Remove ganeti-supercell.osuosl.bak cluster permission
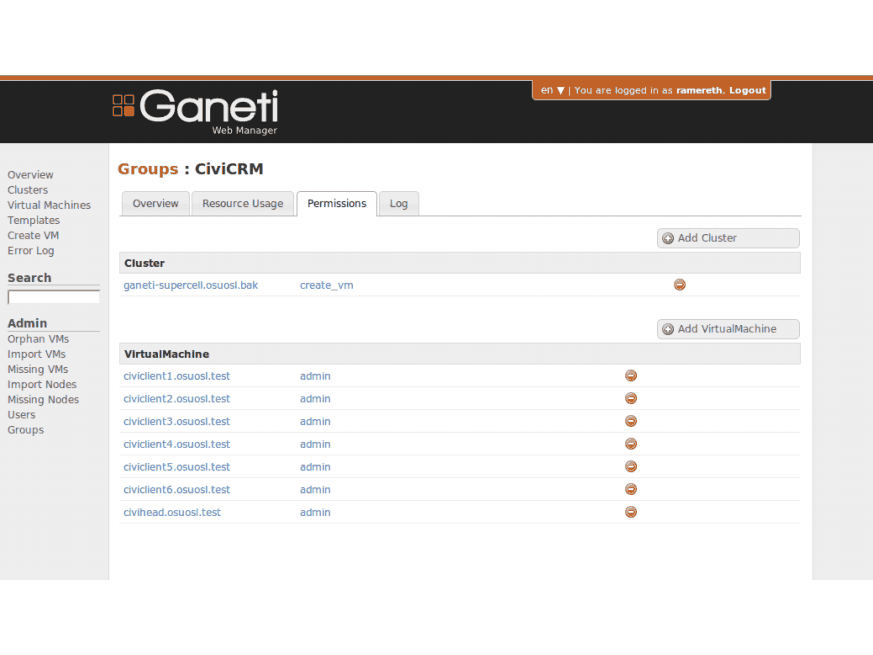 679,285
